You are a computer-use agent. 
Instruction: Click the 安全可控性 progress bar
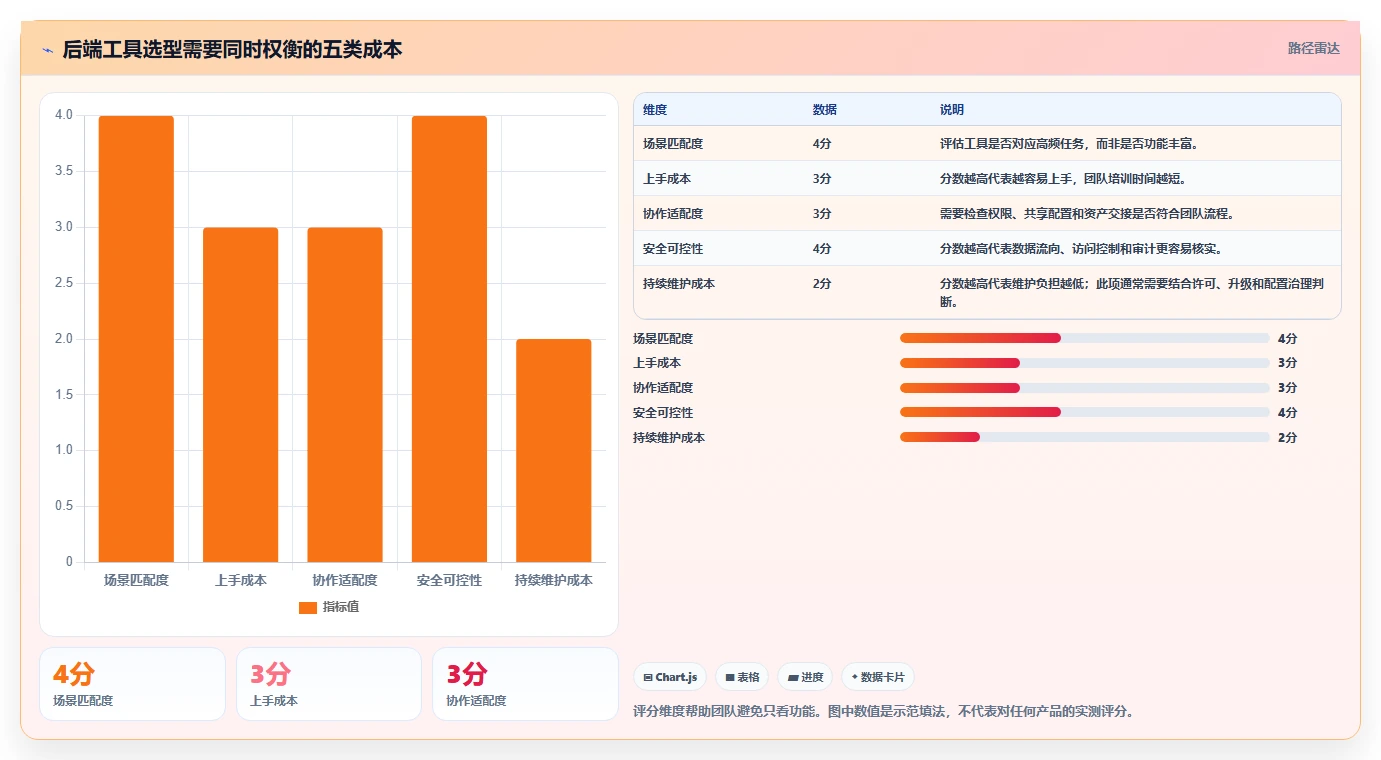click(x=1084, y=412)
